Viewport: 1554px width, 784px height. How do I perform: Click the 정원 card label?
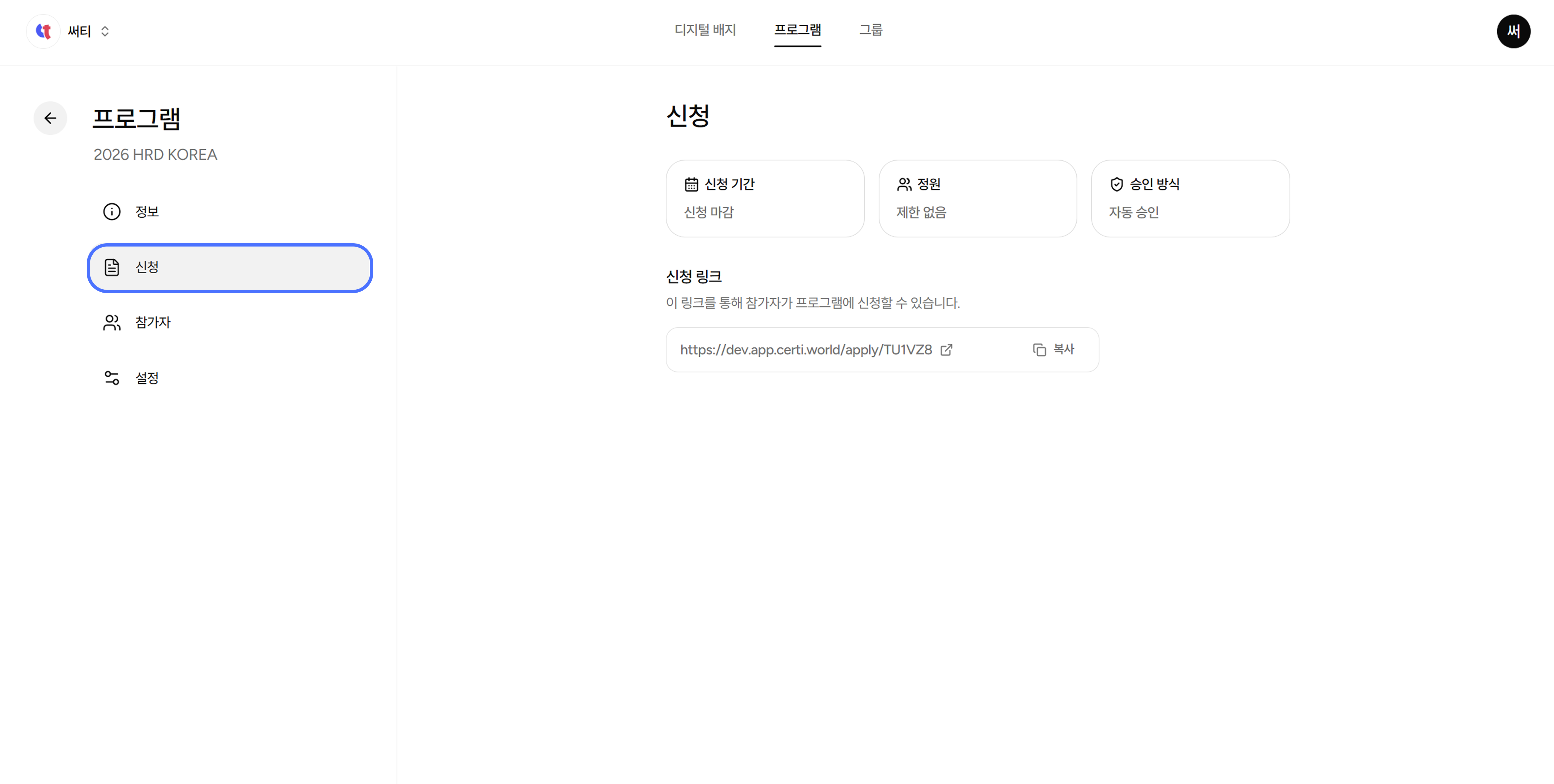pos(928,184)
